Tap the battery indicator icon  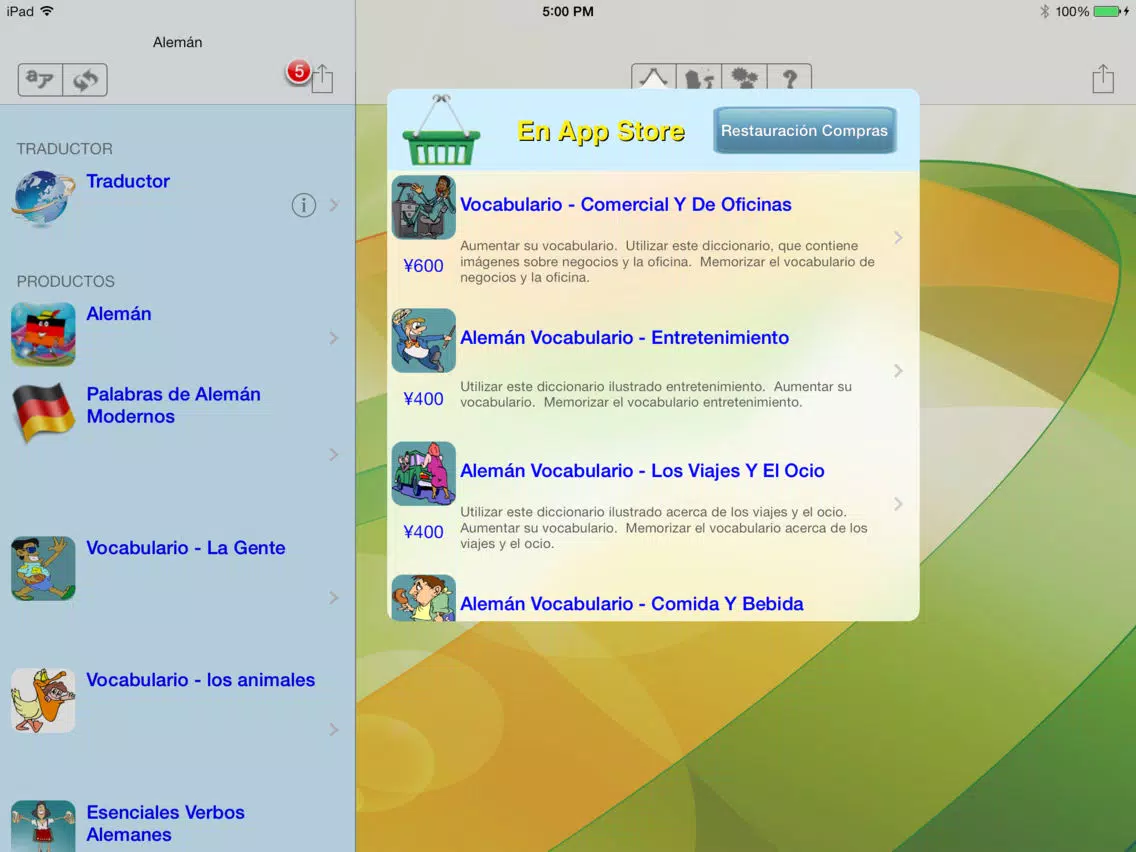pyautogui.click(x=1107, y=11)
